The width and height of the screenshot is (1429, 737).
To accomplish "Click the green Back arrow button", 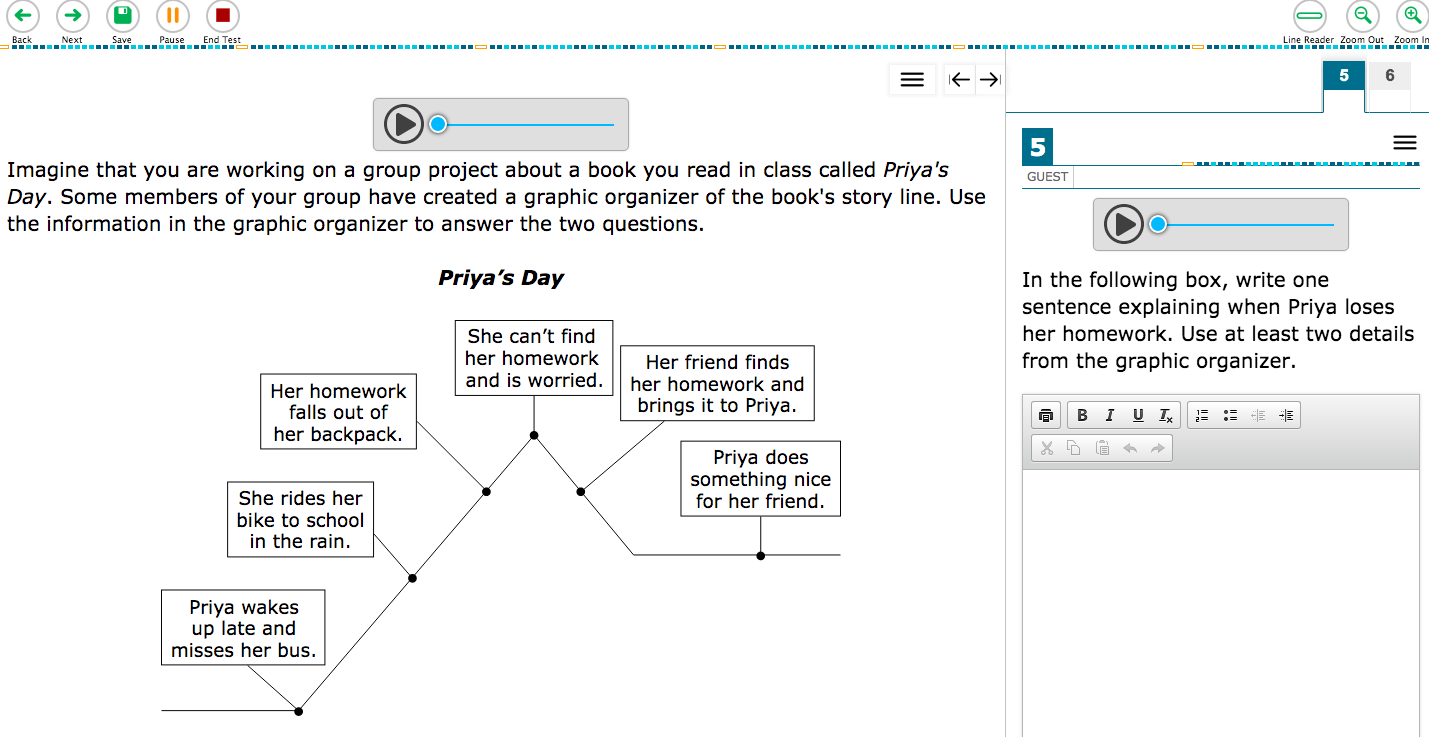I will (x=22, y=16).
